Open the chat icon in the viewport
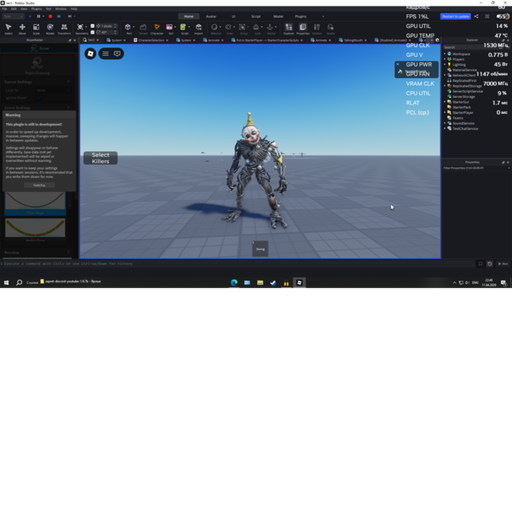 pos(117,54)
